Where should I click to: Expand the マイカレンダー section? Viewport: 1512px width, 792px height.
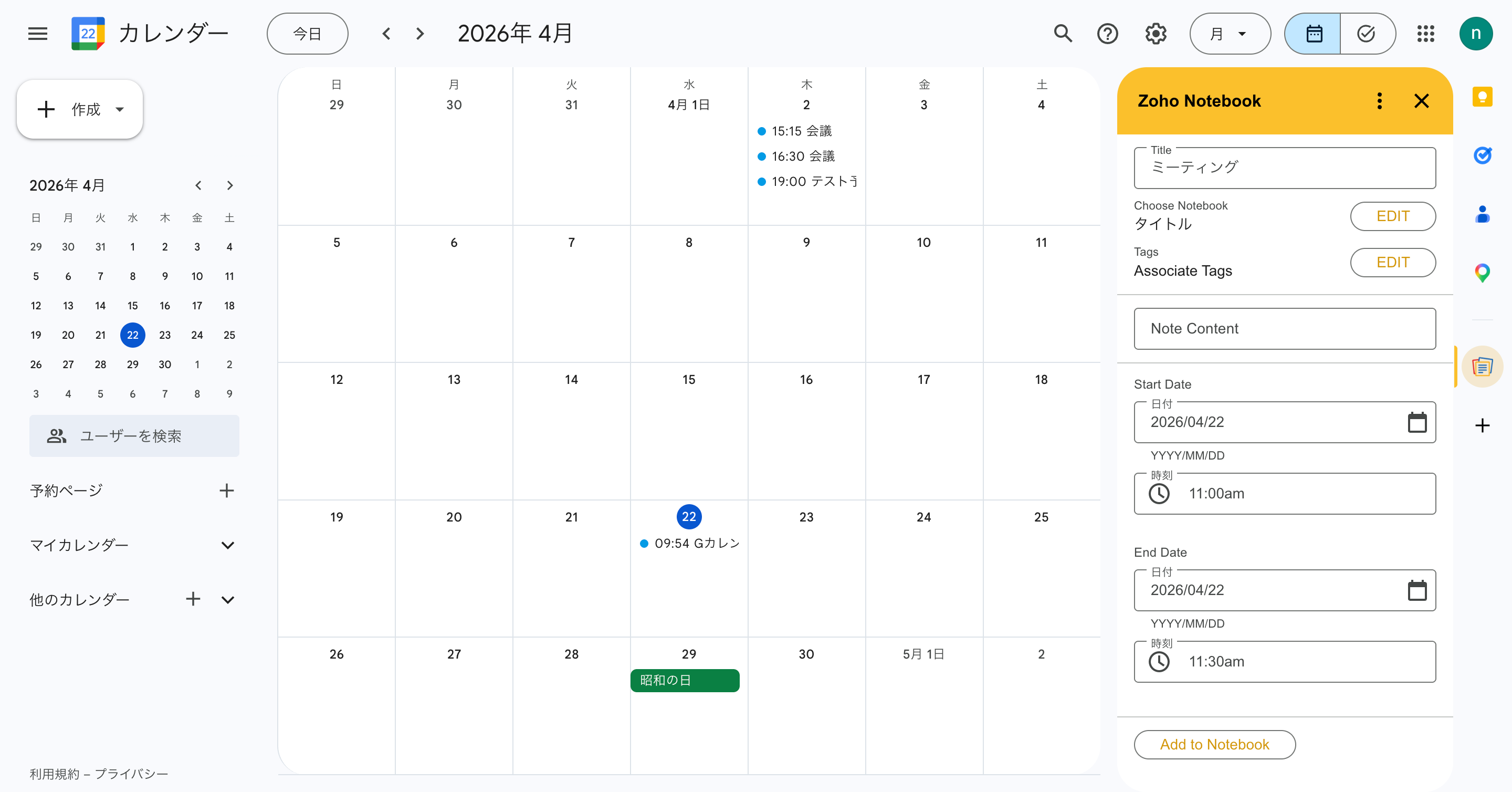228,545
